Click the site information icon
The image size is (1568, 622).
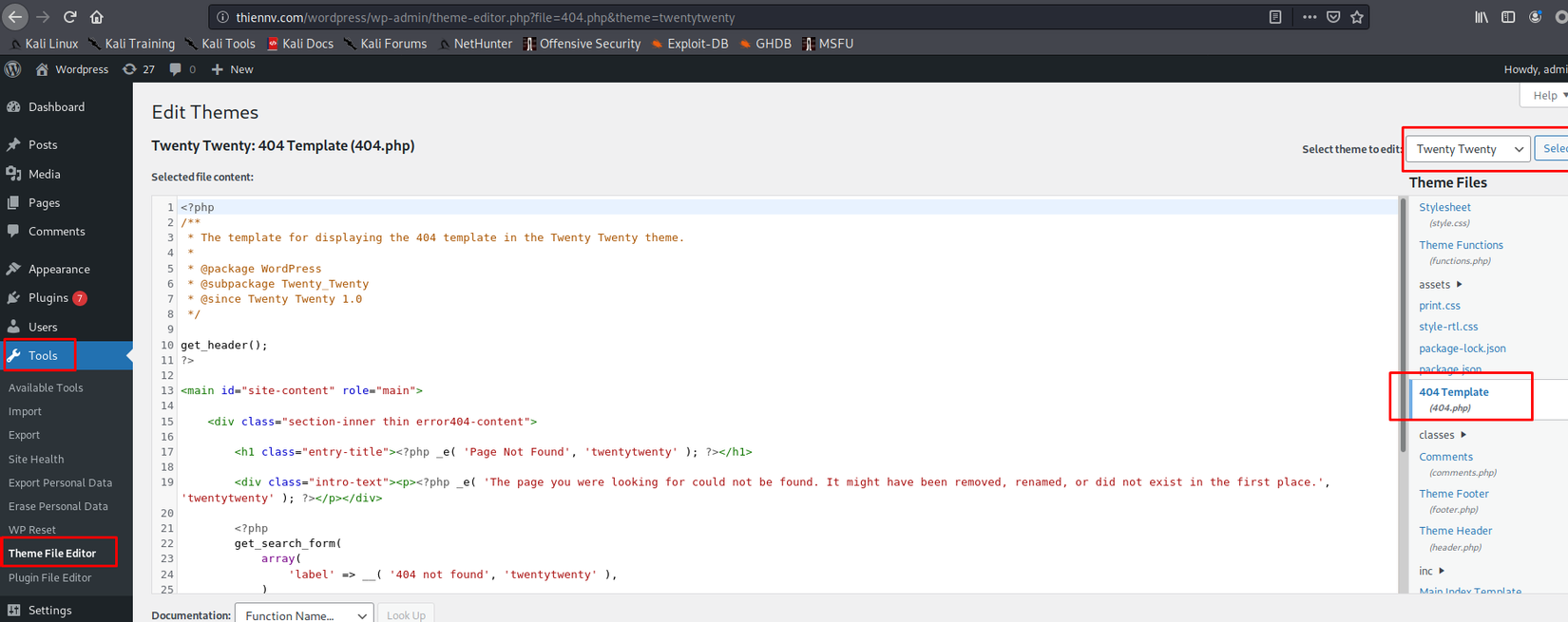tap(222, 17)
